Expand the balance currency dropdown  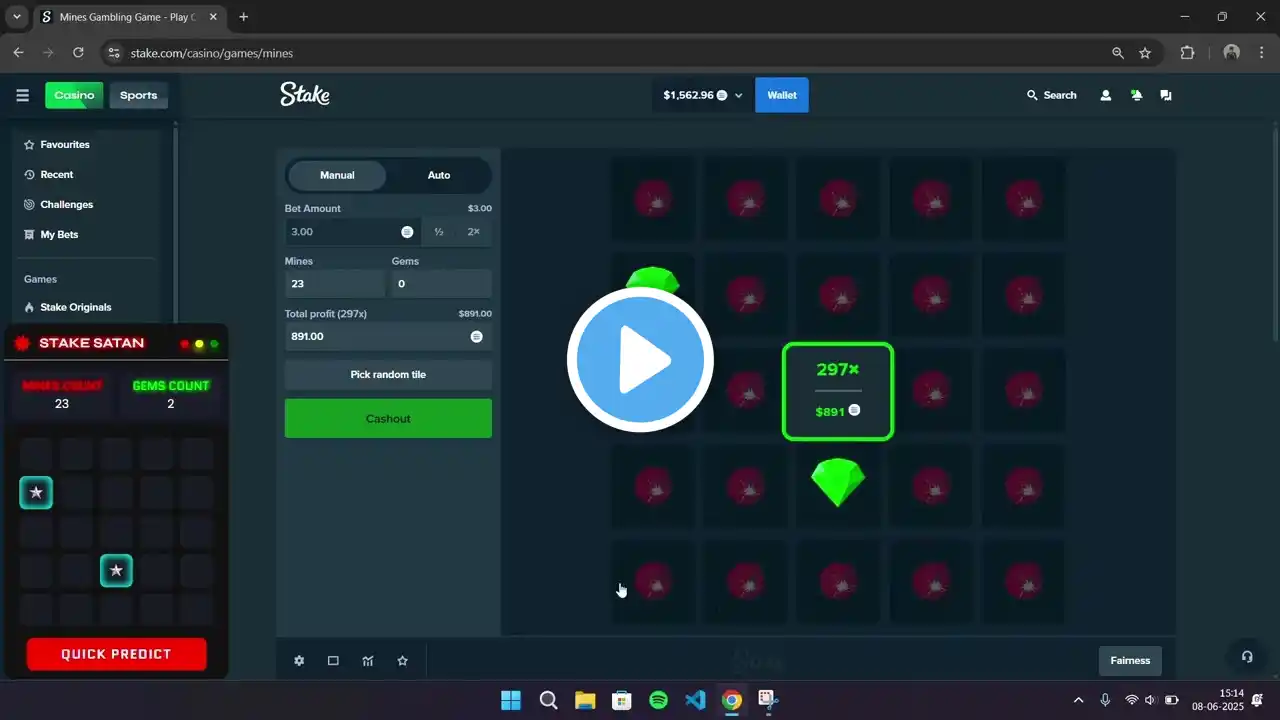coord(739,95)
